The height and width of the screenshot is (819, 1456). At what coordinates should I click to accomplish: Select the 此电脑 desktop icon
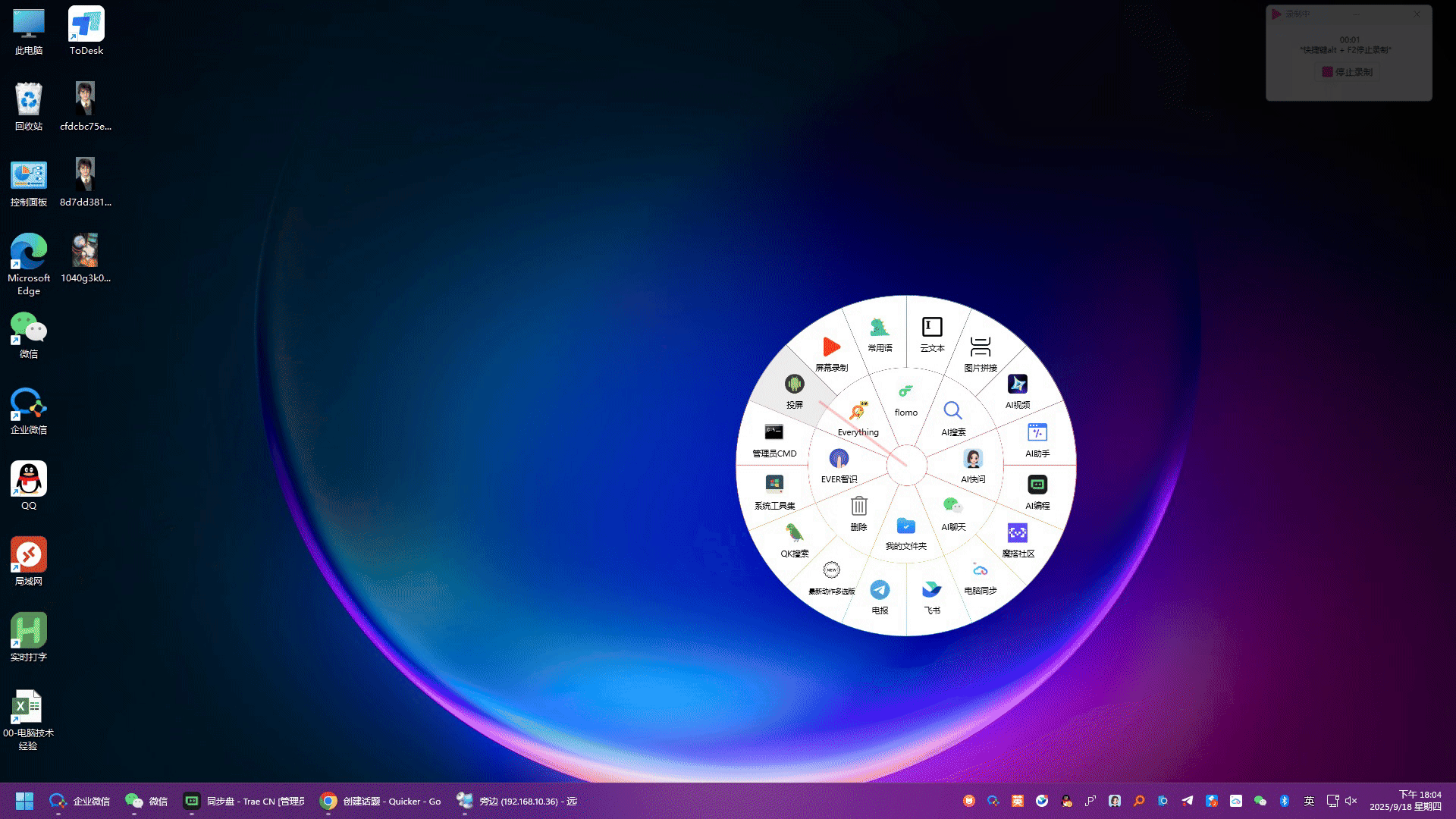pyautogui.click(x=29, y=32)
